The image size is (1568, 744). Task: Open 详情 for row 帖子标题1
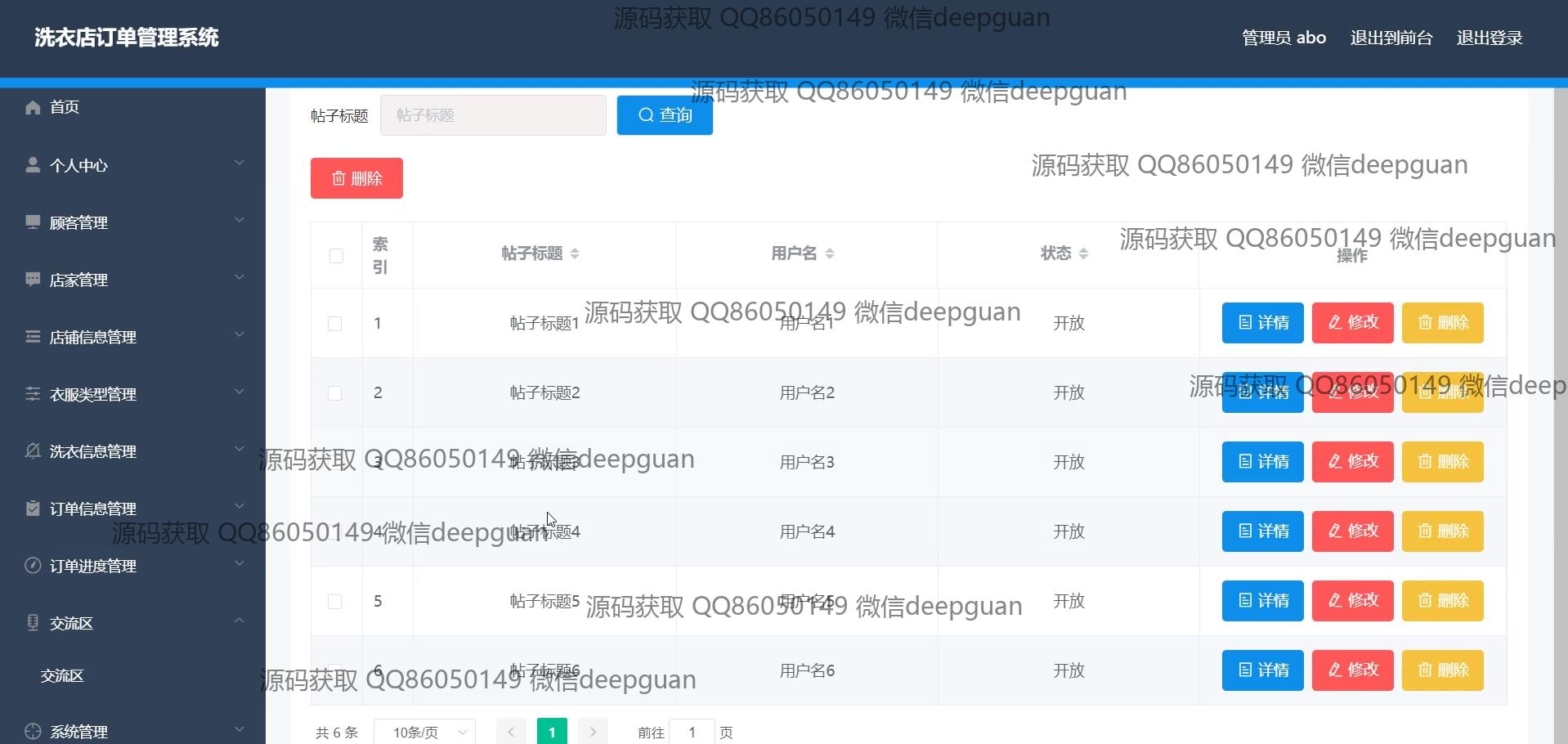[1263, 323]
